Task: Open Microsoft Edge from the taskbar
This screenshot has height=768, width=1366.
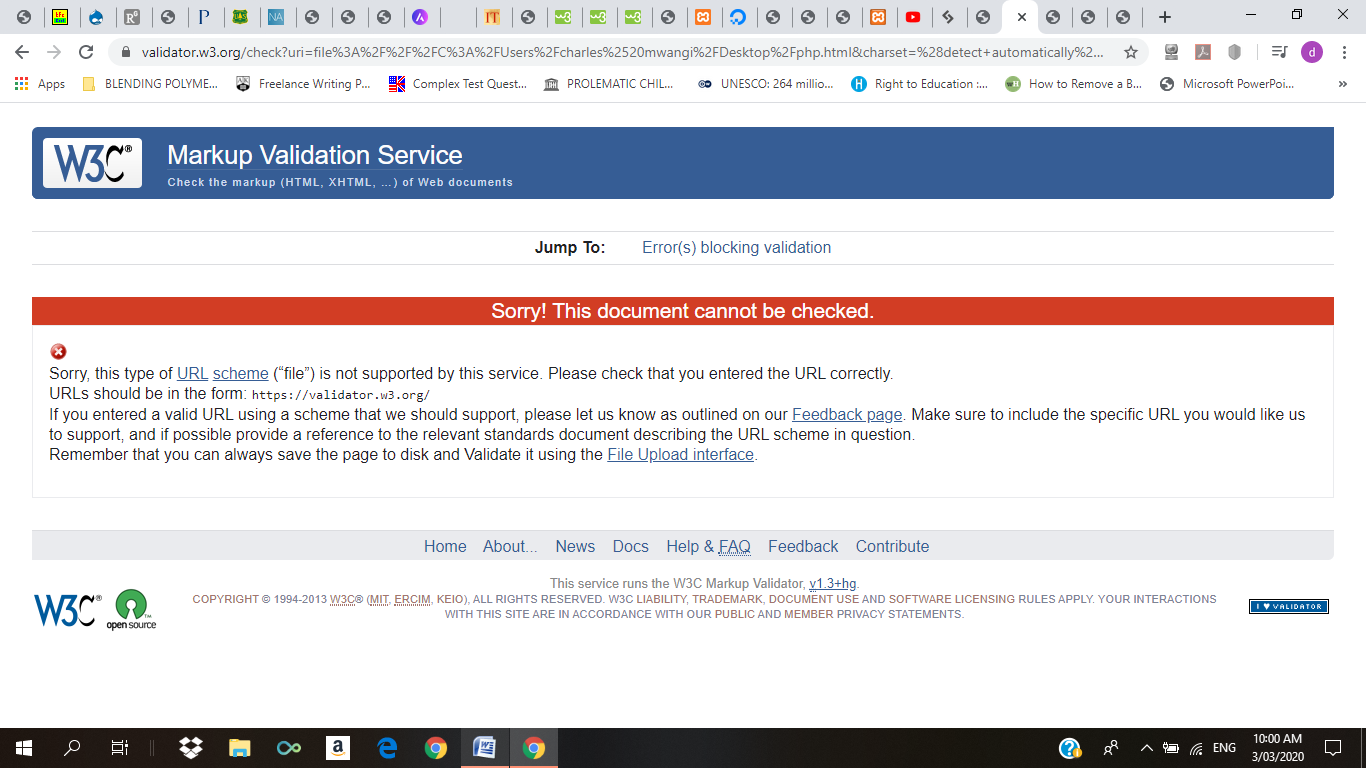Action: click(x=387, y=747)
